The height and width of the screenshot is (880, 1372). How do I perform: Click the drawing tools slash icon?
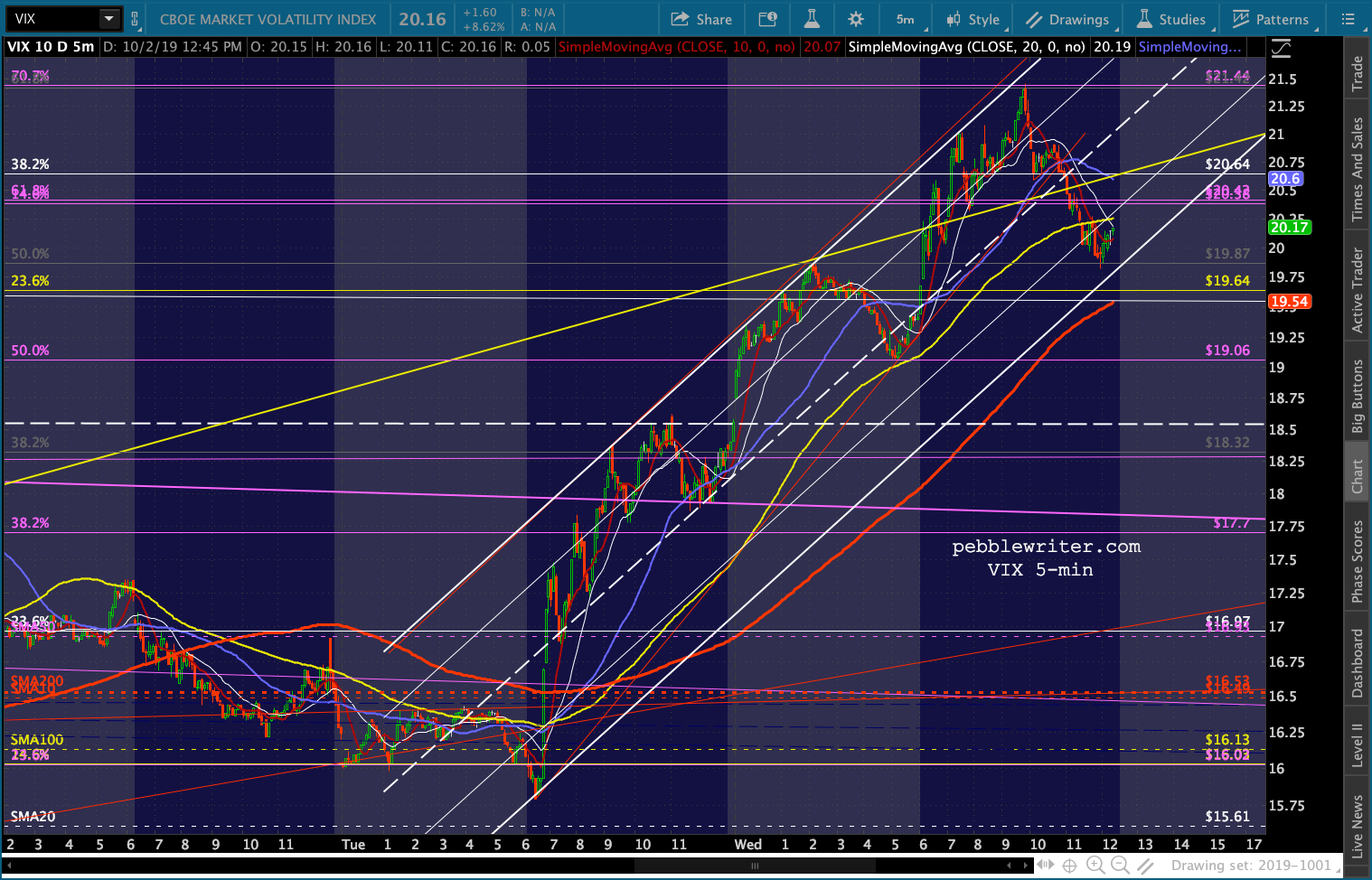coord(1145,866)
